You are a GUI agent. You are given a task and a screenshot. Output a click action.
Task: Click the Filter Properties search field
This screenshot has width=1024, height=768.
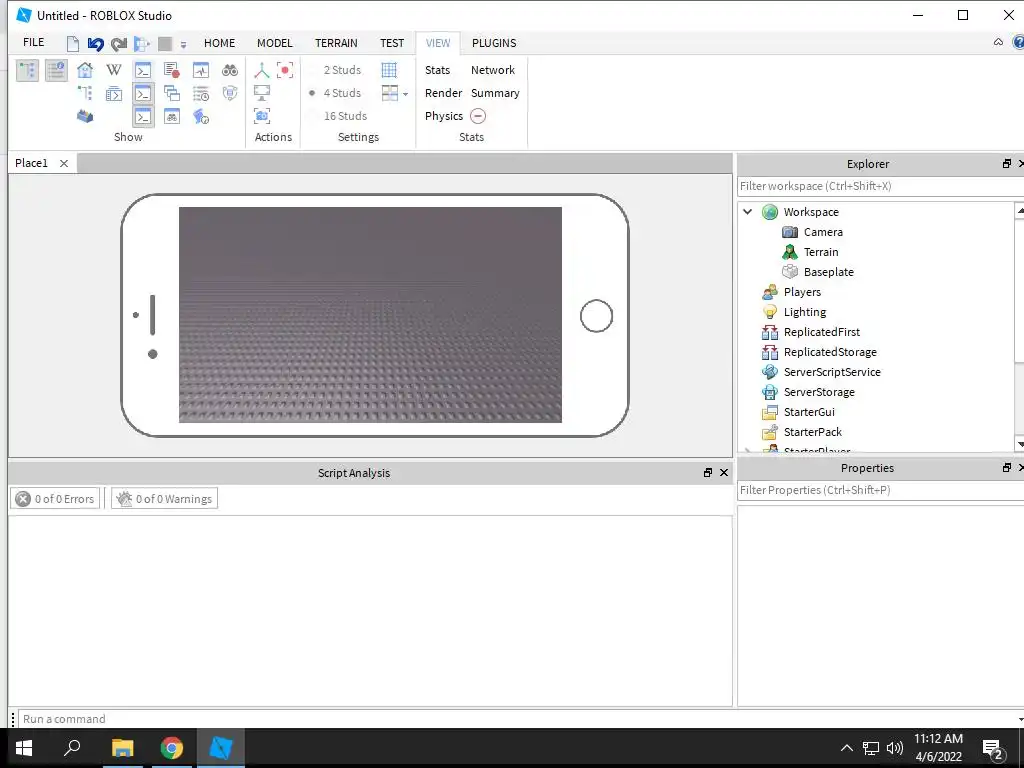880,490
